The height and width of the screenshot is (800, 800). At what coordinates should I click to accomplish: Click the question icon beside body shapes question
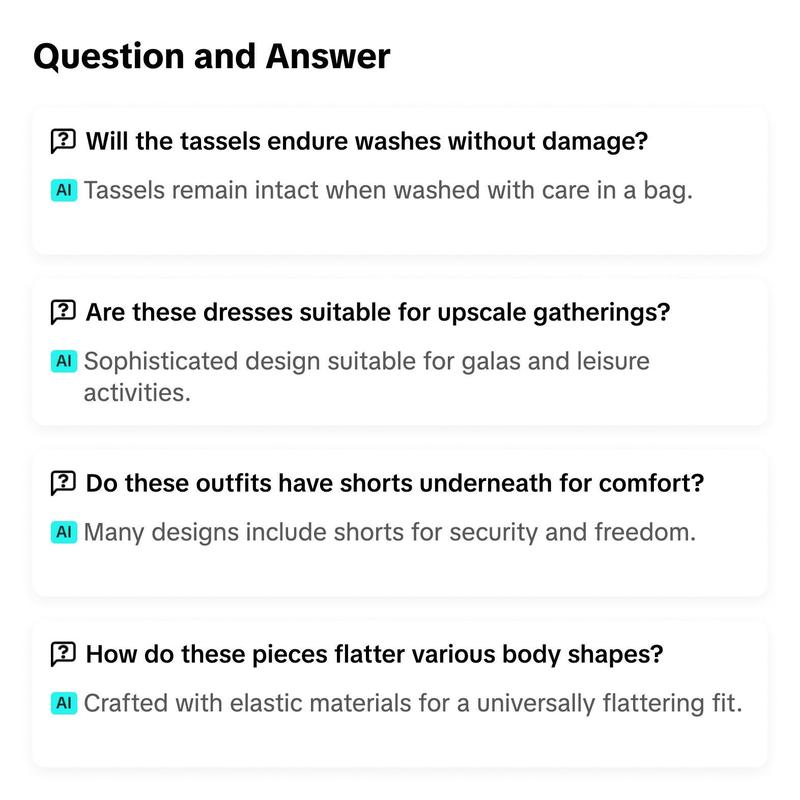click(63, 654)
